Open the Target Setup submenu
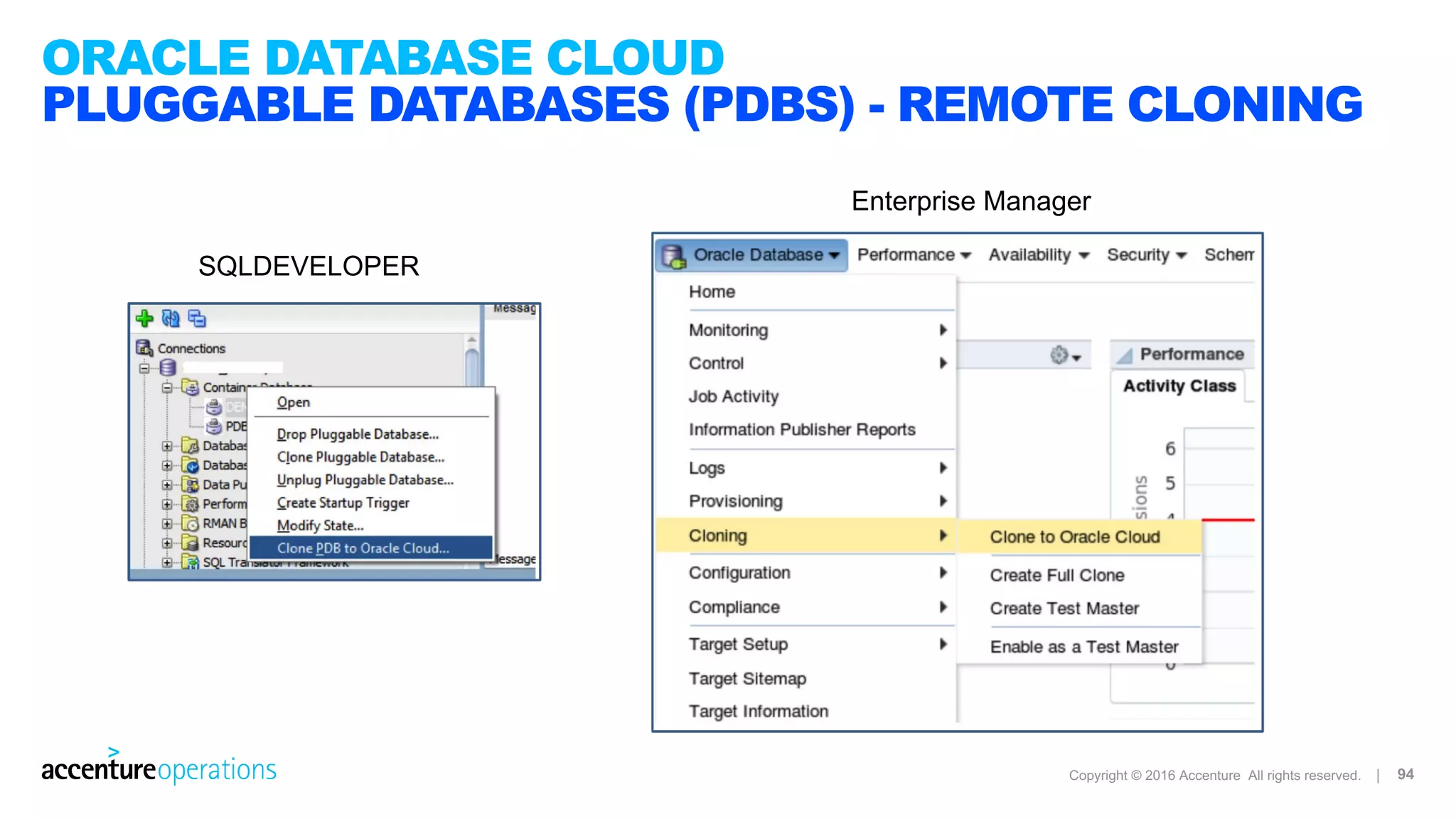 click(805, 645)
